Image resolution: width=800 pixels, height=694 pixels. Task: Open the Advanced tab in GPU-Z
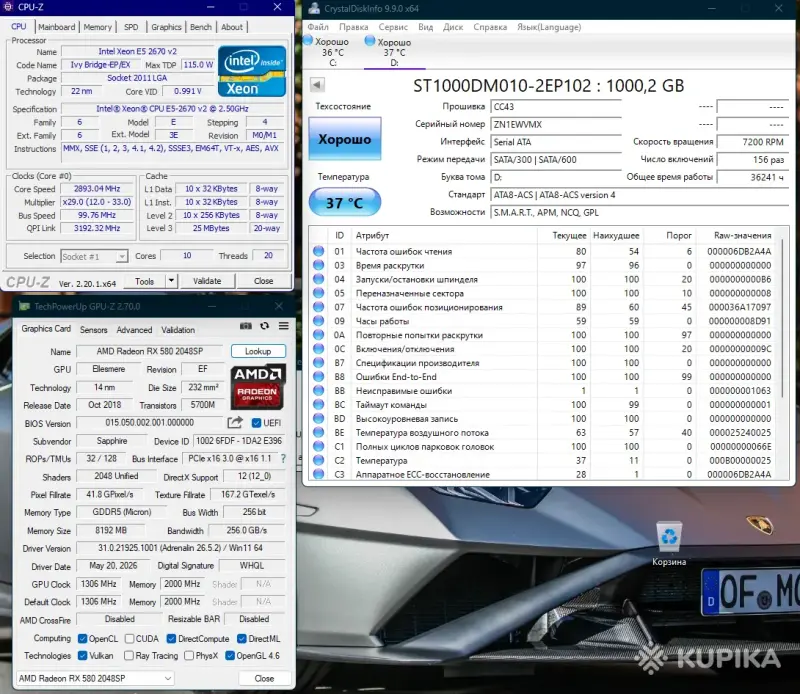(134, 330)
